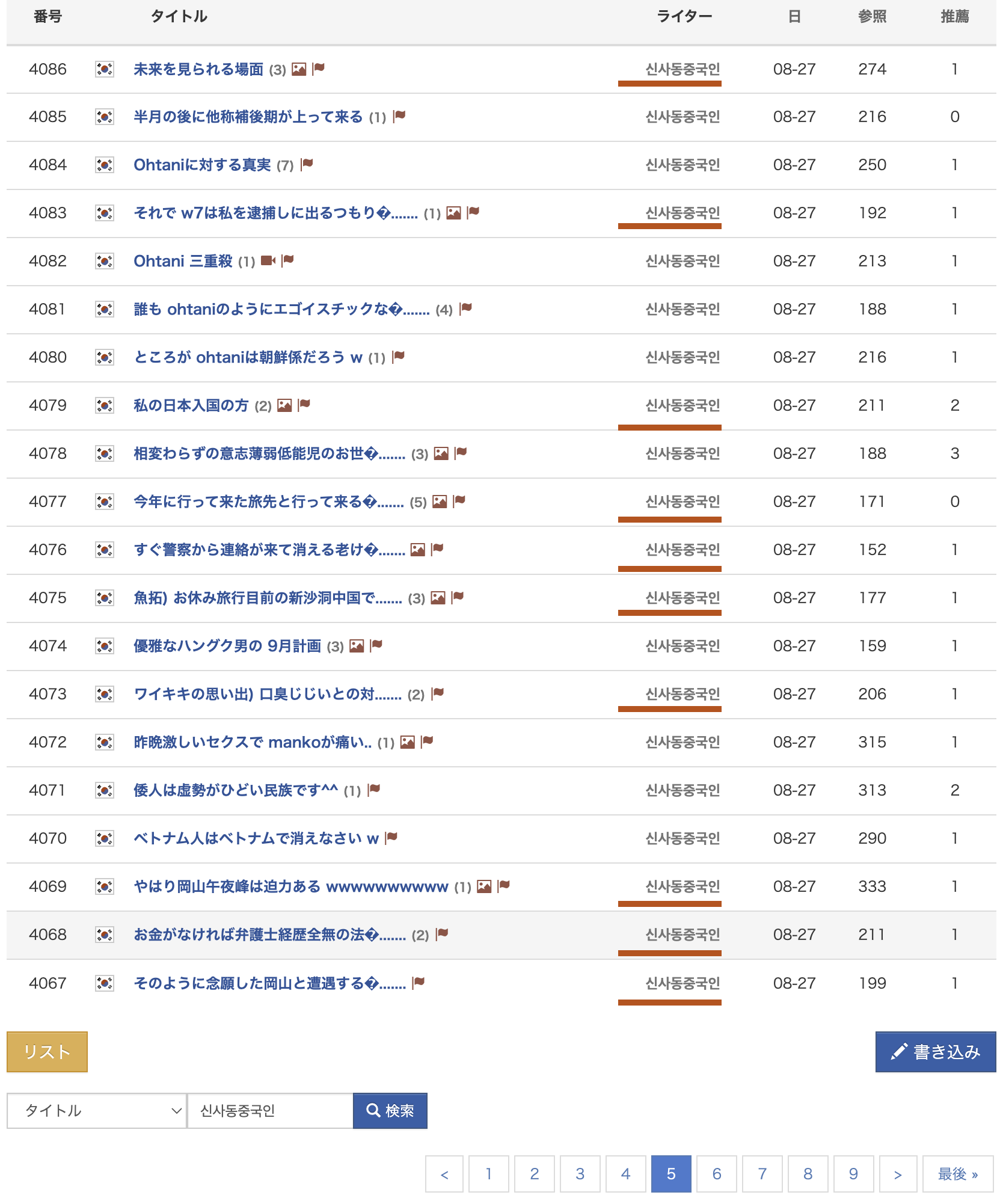Go to previous page with < arrow
This screenshot has height=1204, width=1003.
444,1173
